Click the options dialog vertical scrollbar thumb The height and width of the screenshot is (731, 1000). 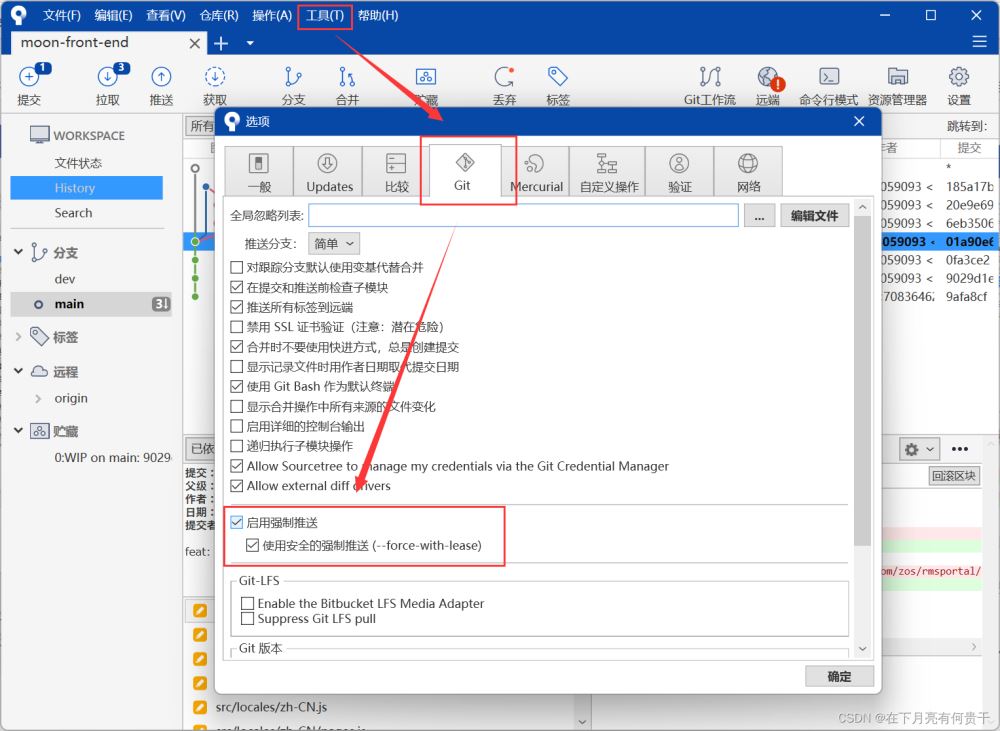[862, 380]
